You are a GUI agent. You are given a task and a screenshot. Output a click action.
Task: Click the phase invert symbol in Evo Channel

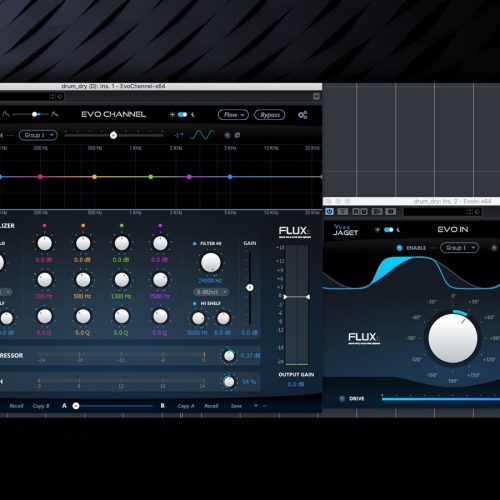237,135
